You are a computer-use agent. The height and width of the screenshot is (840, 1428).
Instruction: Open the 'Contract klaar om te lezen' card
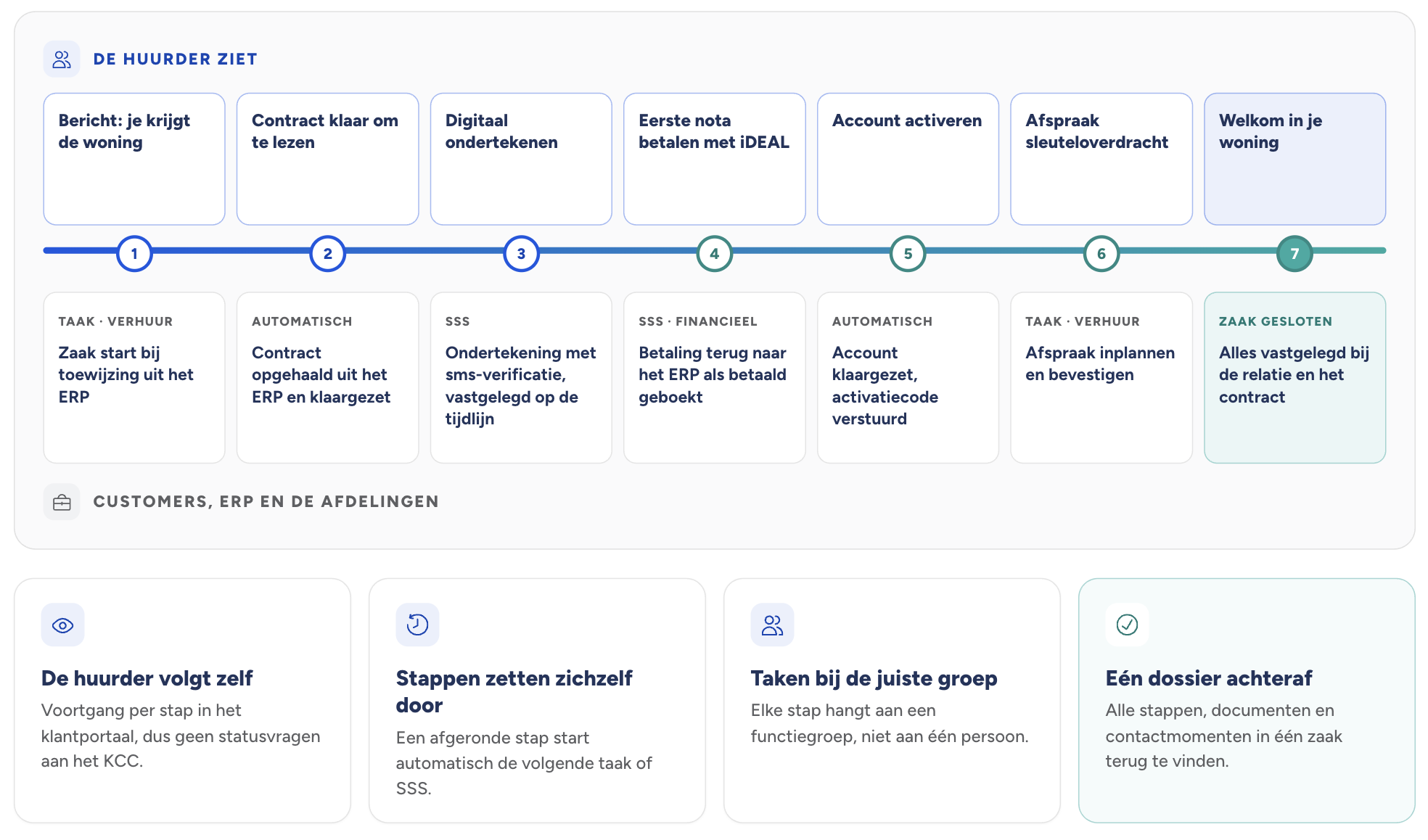coord(328,159)
